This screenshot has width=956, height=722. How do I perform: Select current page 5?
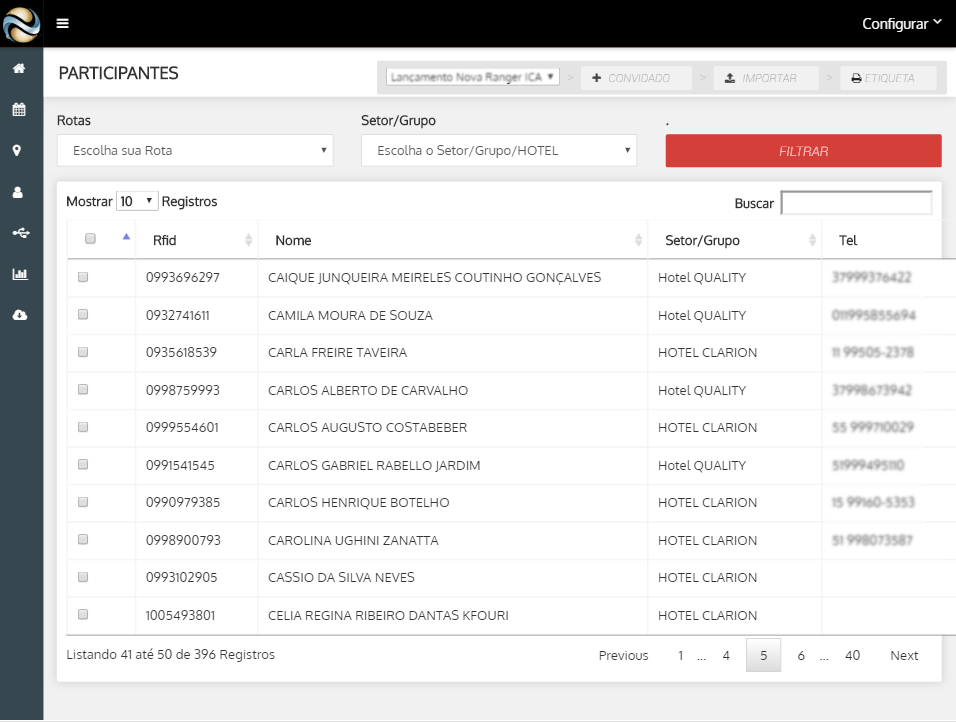pyautogui.click(x=763, y=656)
